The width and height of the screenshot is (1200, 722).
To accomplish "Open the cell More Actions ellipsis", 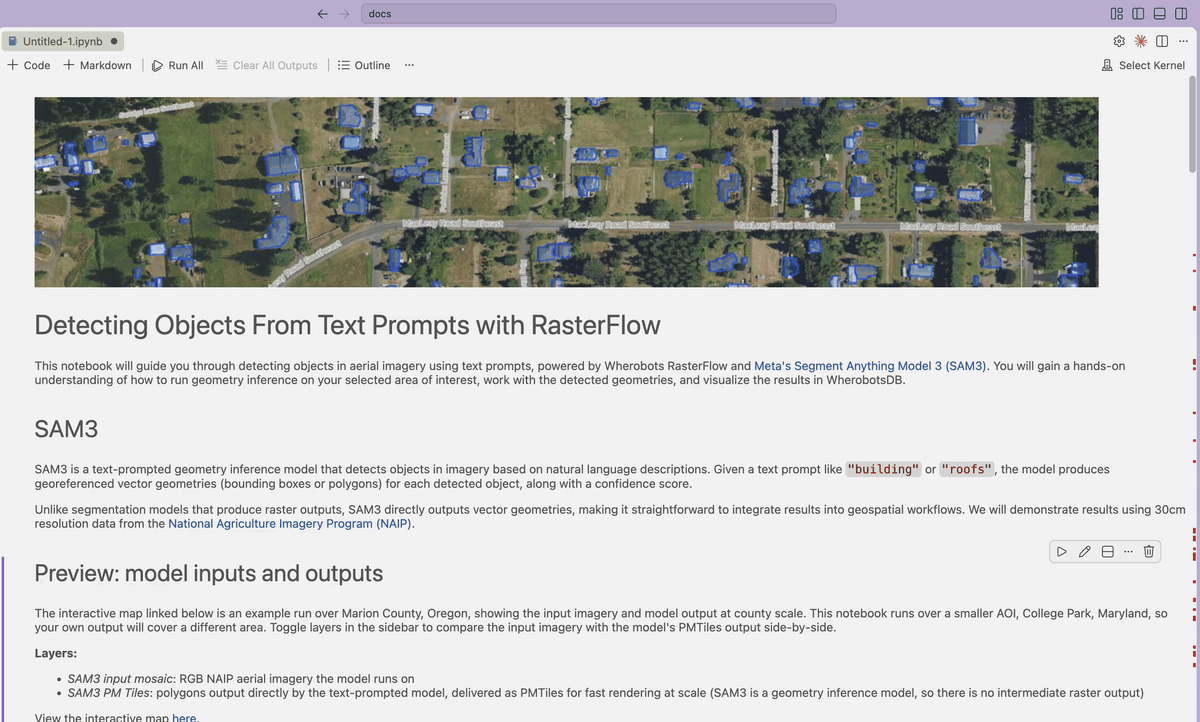I will tap(1128, 551).
